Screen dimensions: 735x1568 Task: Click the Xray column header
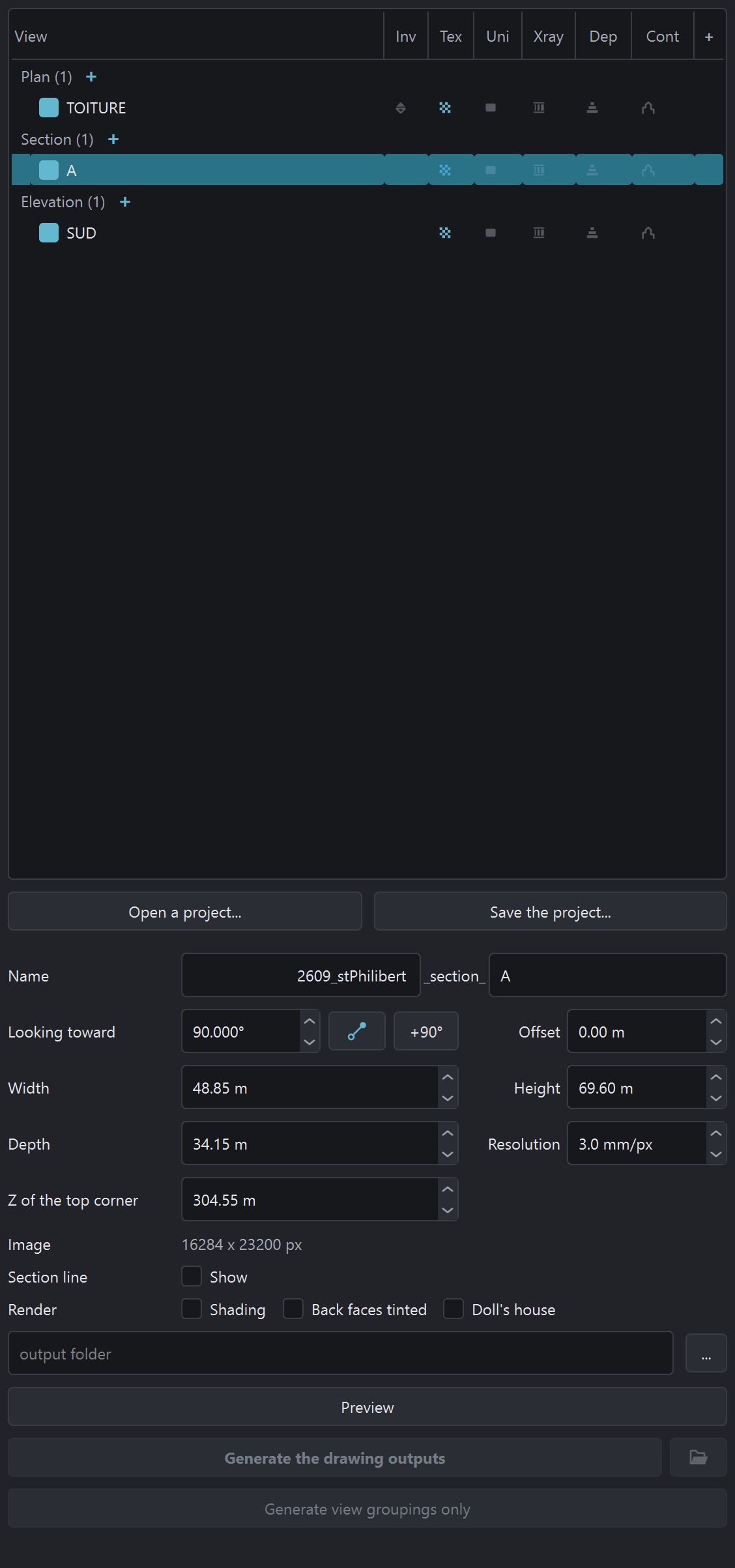click(549, 36)
